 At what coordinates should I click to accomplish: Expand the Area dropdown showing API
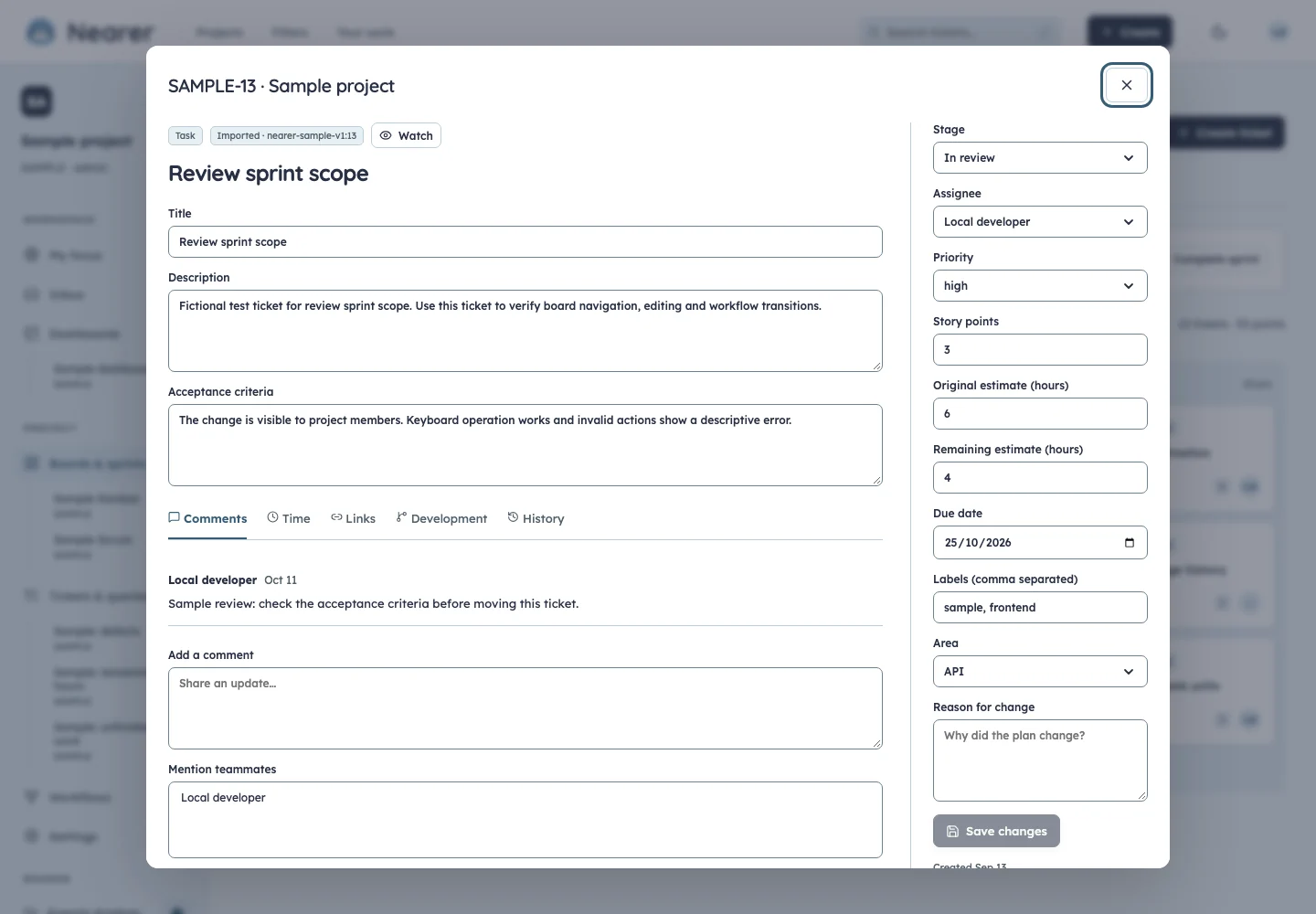point(1040,672)
